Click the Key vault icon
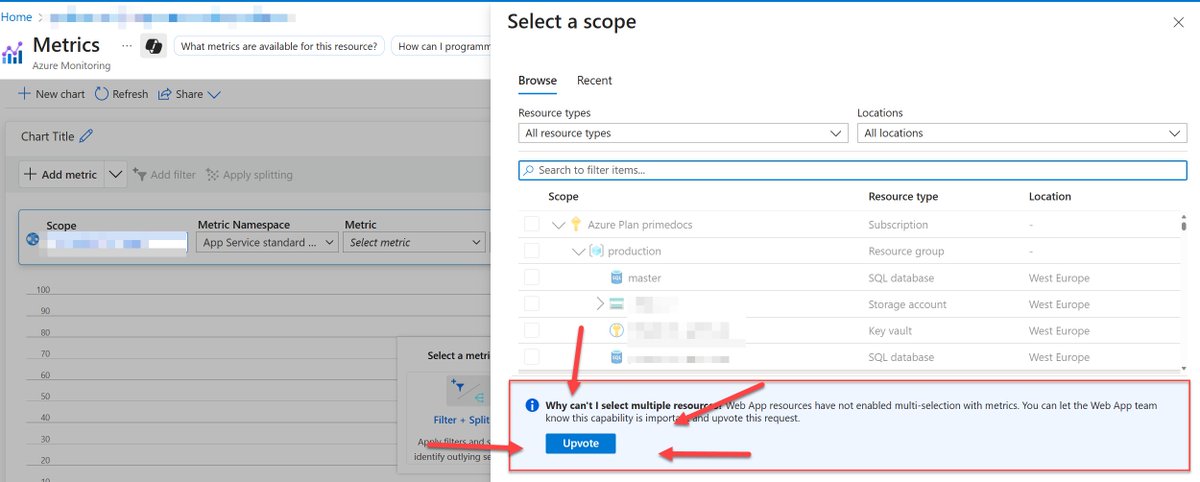 click(617, 331)
